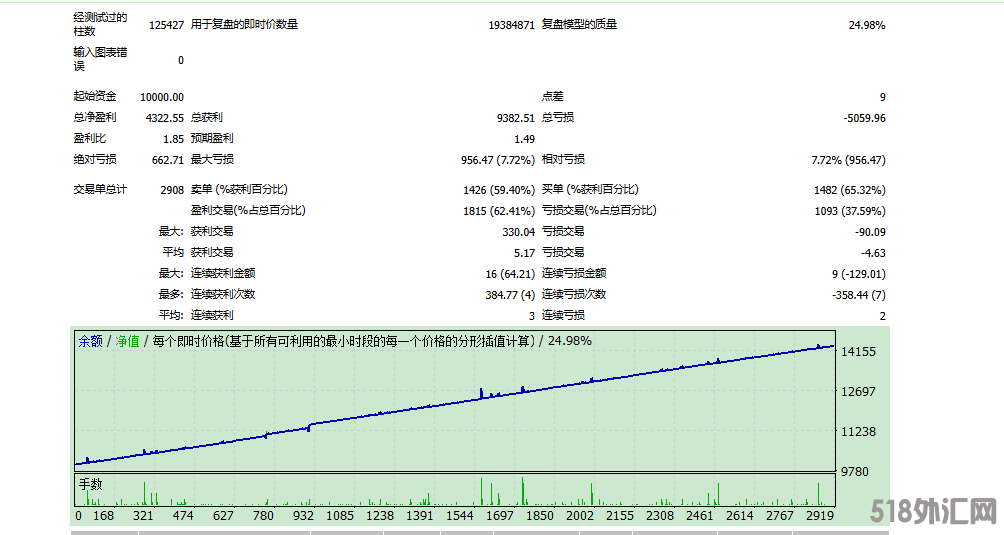The image size is (1004, 535).
Task: Click the 相对亏损 label
Action: (x=563, y=160)
